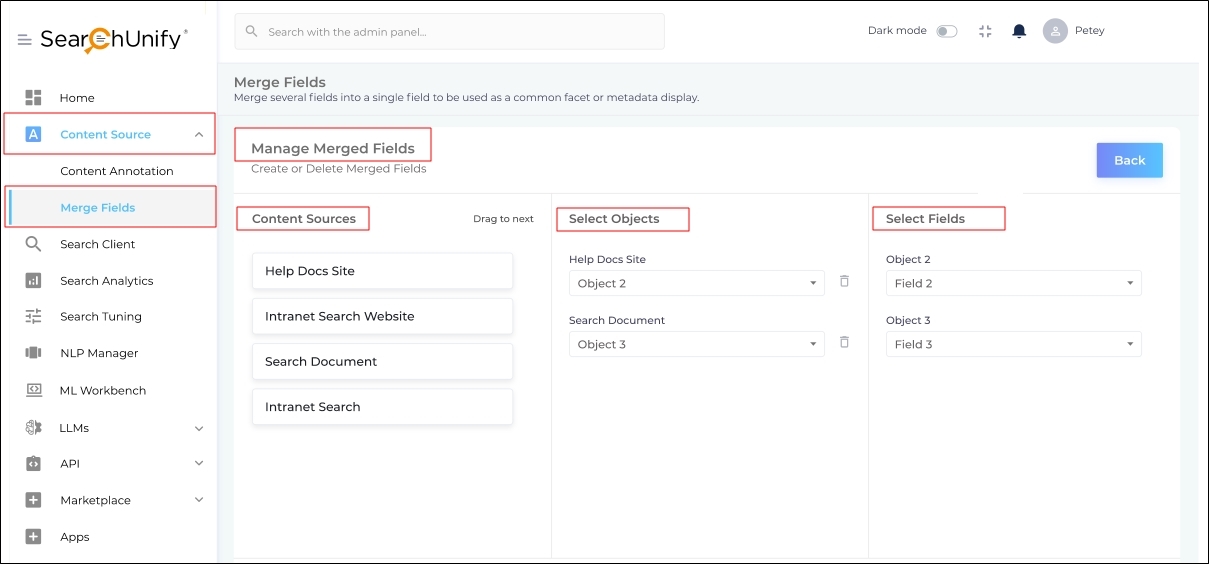Click the hamburger menu icon
This screenshot has height=564, width=1209.
pyautogui.click(x=25, y=40)
